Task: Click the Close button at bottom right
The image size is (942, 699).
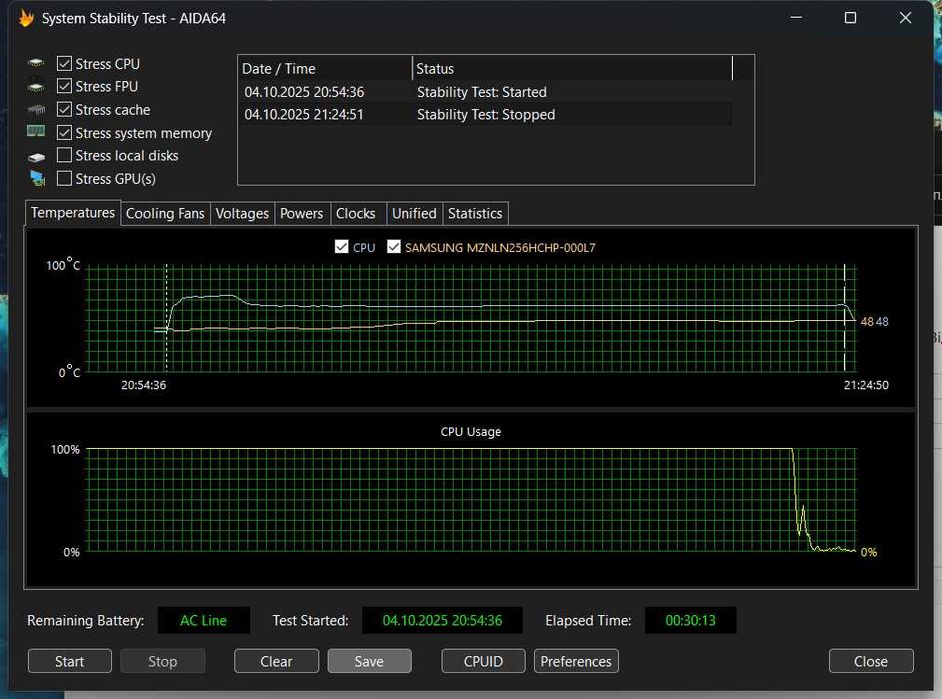Action: (x=871, y=661)
